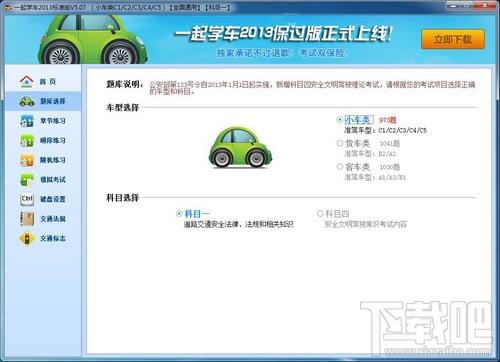Click the 973题 count text
The image size is (500, 362).
coord(388,120)
